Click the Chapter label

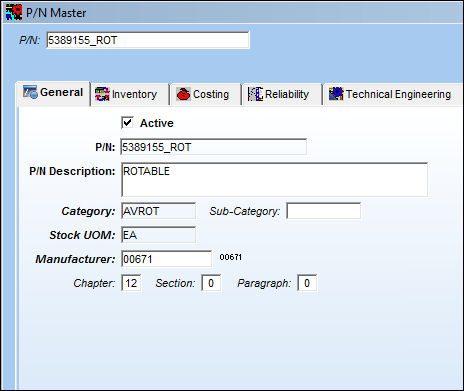point(94,283)
